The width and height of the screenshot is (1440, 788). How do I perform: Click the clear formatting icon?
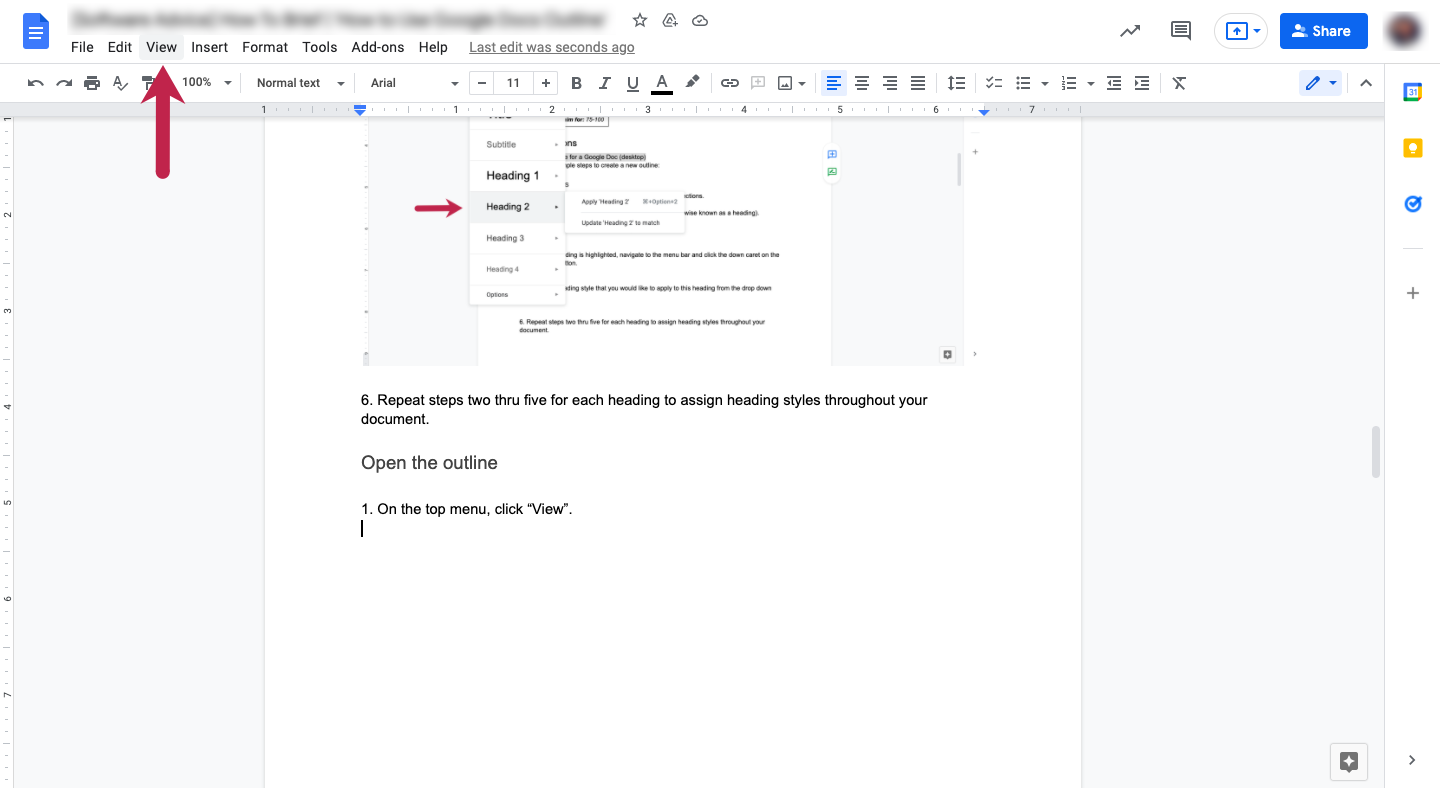1179,83
